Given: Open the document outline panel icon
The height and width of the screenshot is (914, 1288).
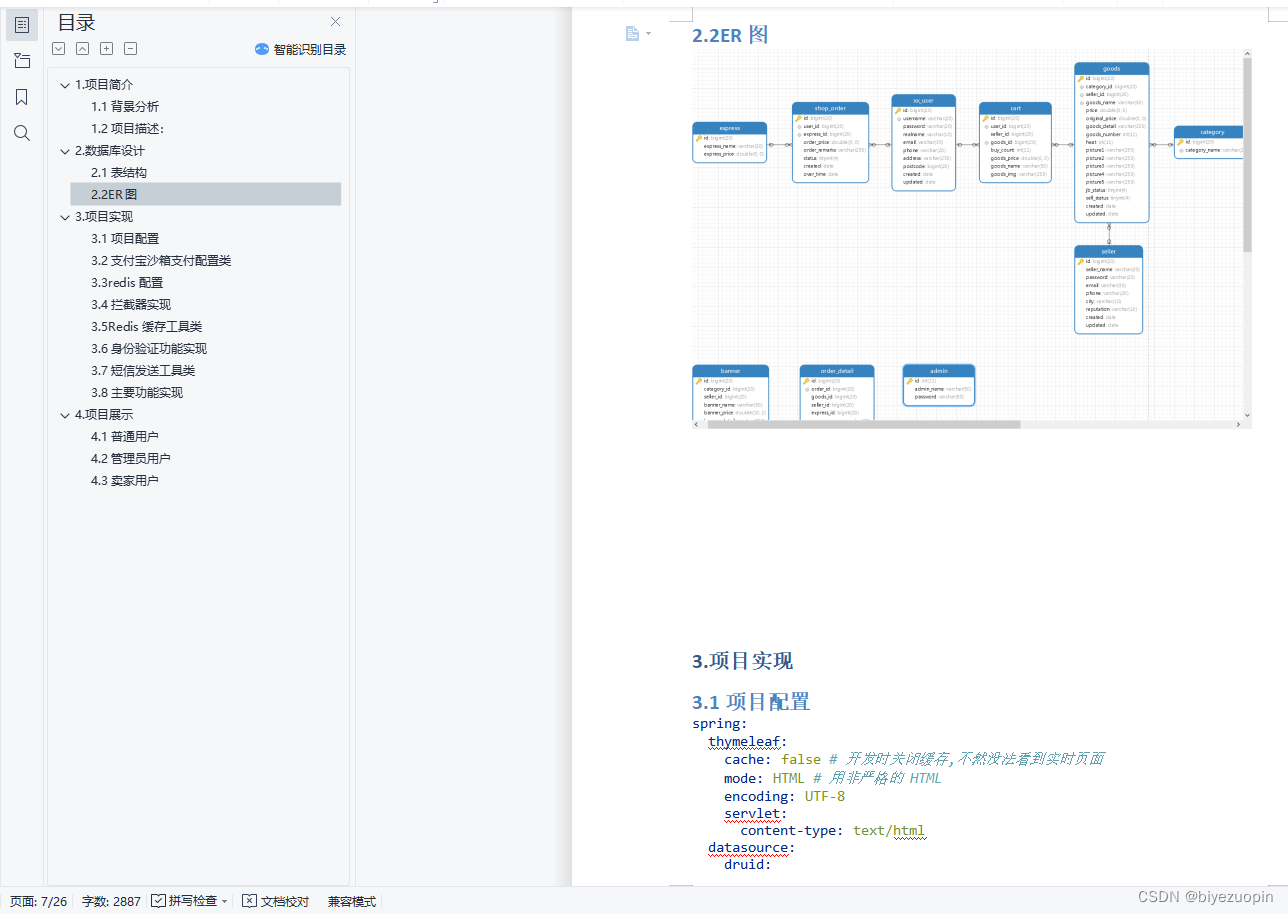Looking at the screenshot, I should (22, 24).
